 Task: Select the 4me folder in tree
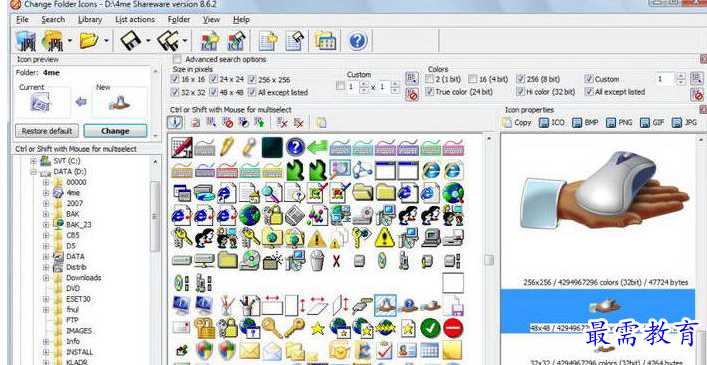(73, 192)
